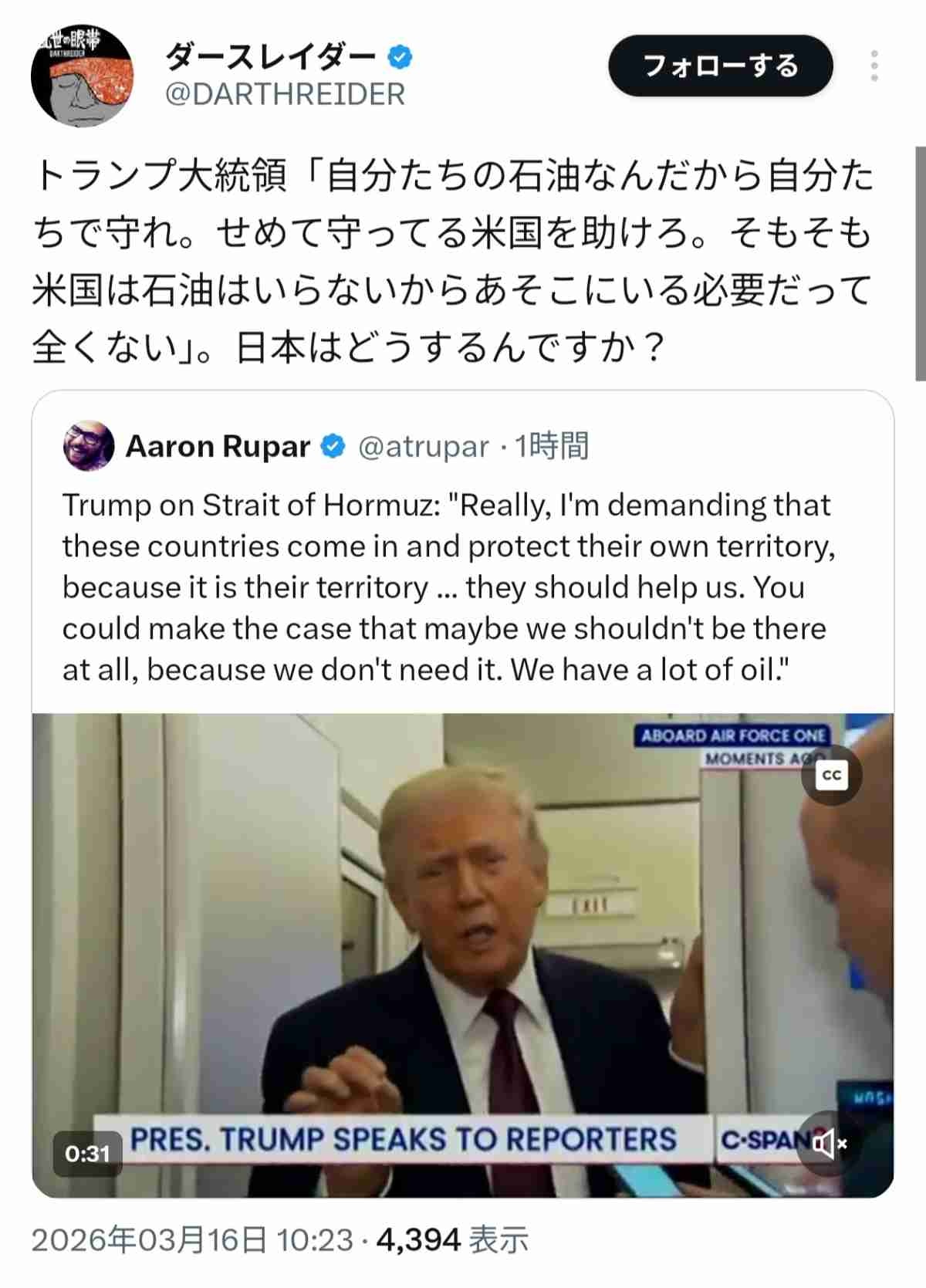Unmute the video with speaker icon
The height and width of the screenshot is (1288, 926).
pos(829,1143)
